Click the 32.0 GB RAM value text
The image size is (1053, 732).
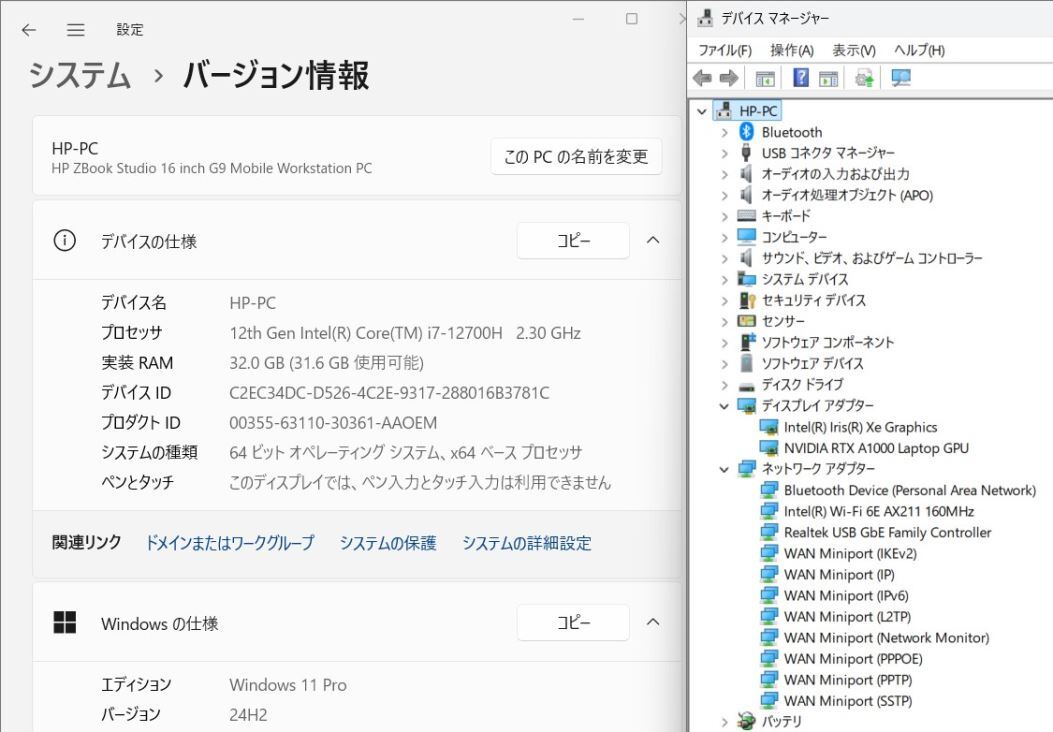[x=326, y=363]
